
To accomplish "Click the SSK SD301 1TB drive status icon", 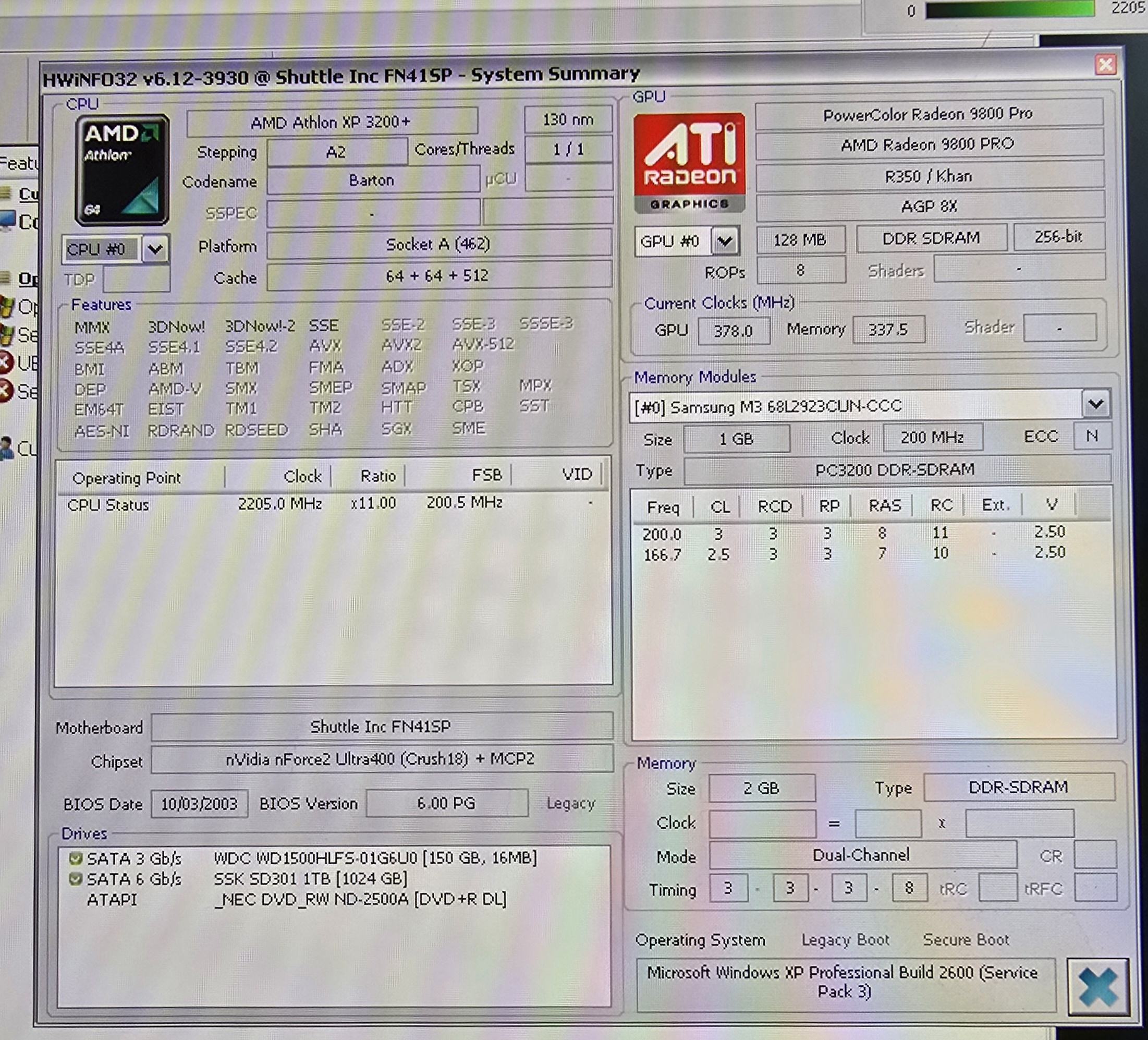I will [x=75, y=879].
